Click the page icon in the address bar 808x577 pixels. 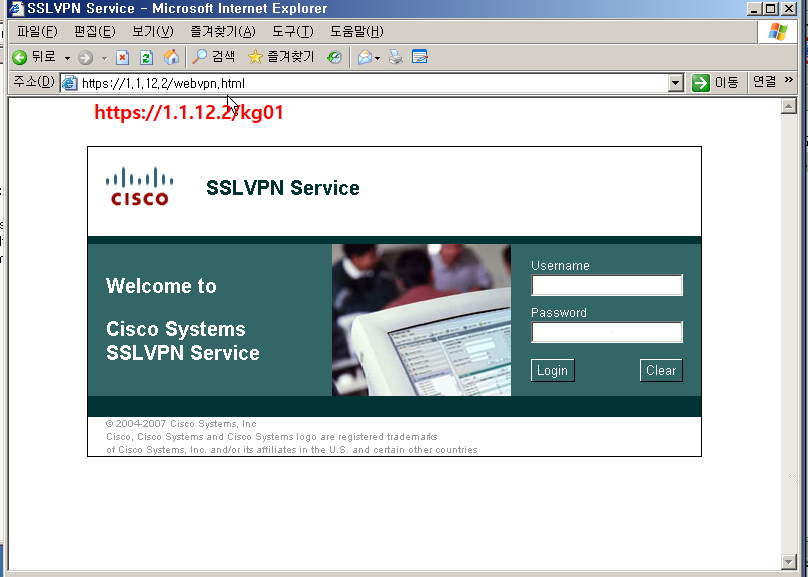click(70, 83)
